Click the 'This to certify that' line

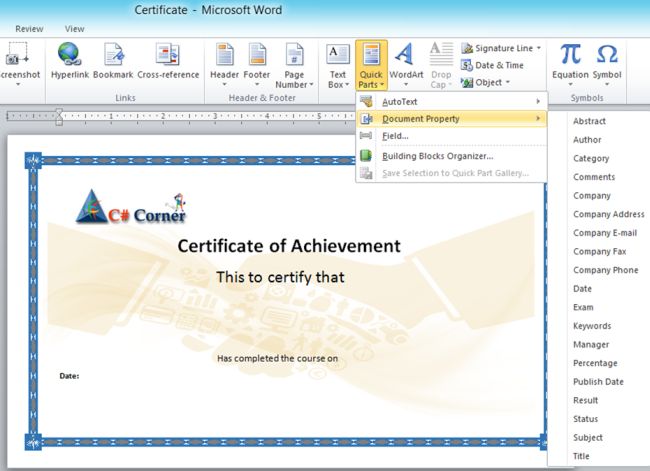(x=280, y=277)
